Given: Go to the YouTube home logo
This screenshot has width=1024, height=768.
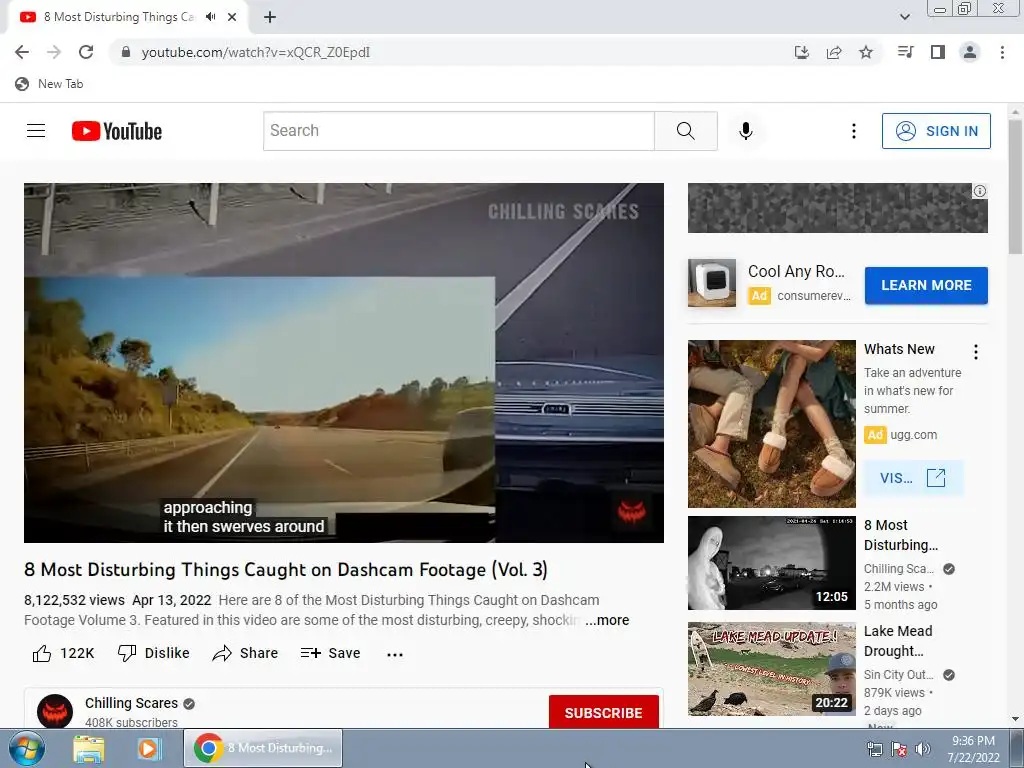Looking at the screenshot, I should (117, 131).
